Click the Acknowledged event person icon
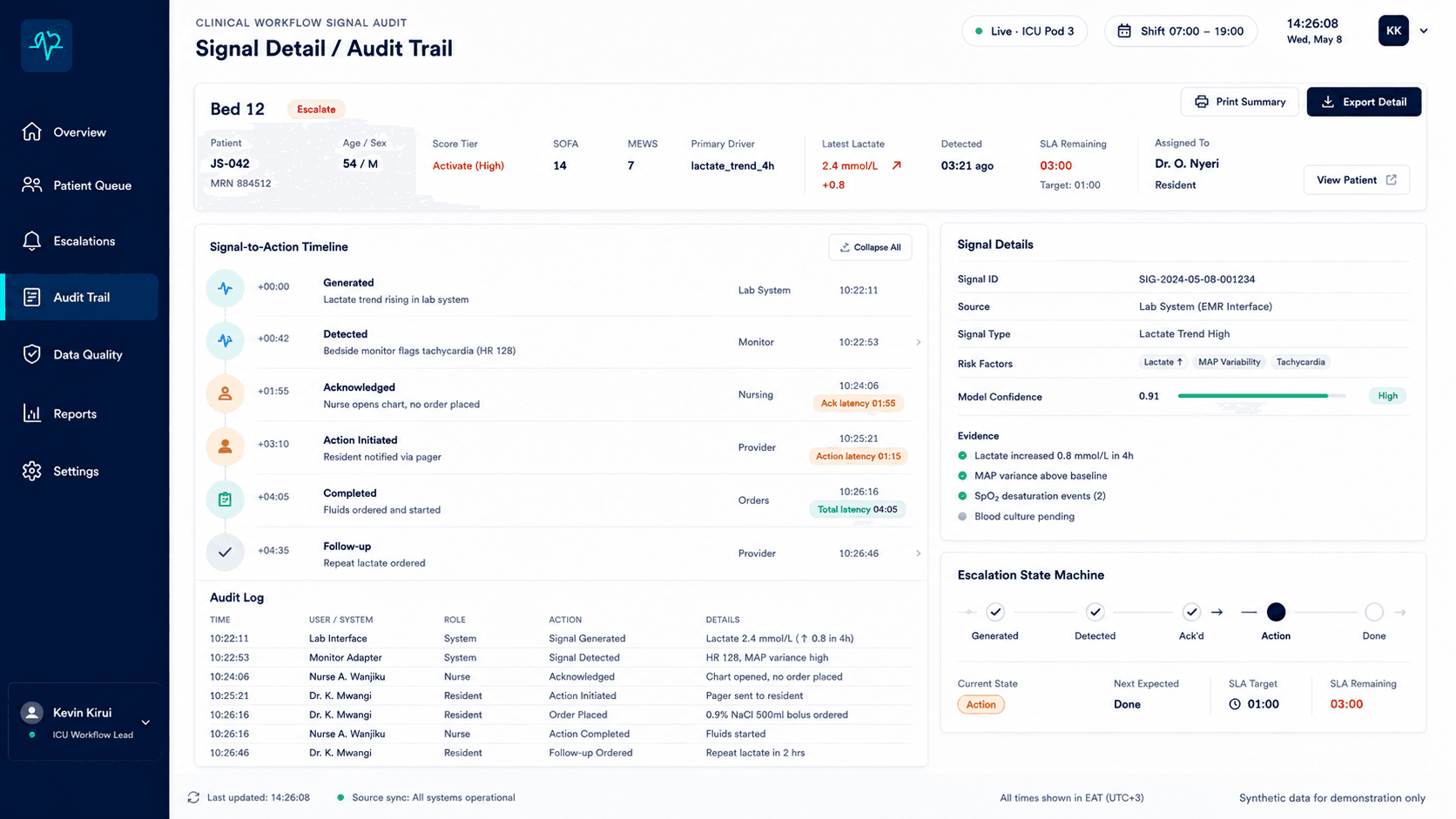This screenshot has width=1456, height=819. click(225, 393)
